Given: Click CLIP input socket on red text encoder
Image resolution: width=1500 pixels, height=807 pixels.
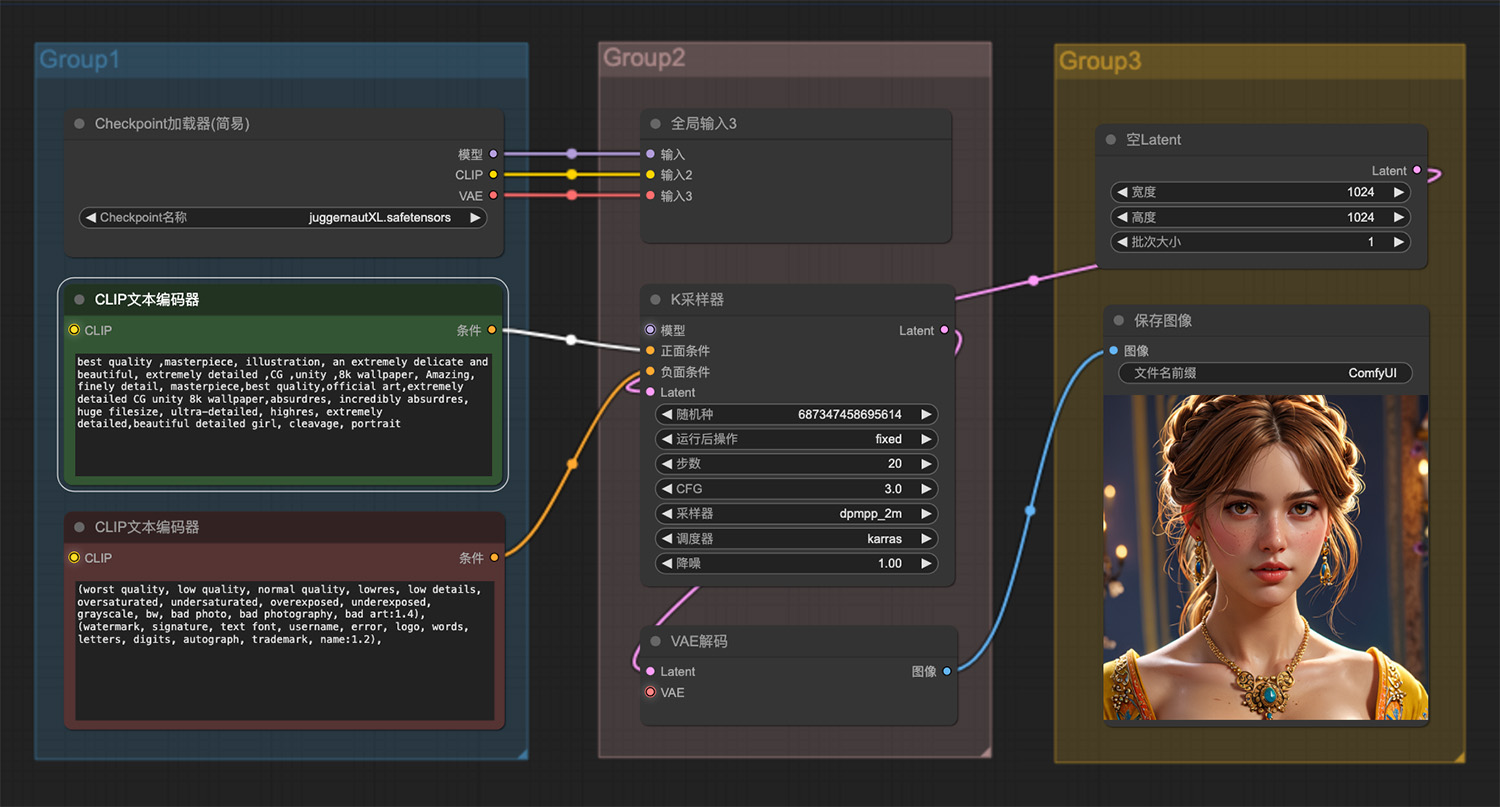Looking at the screenshot, I should click(x=74, y=558).
